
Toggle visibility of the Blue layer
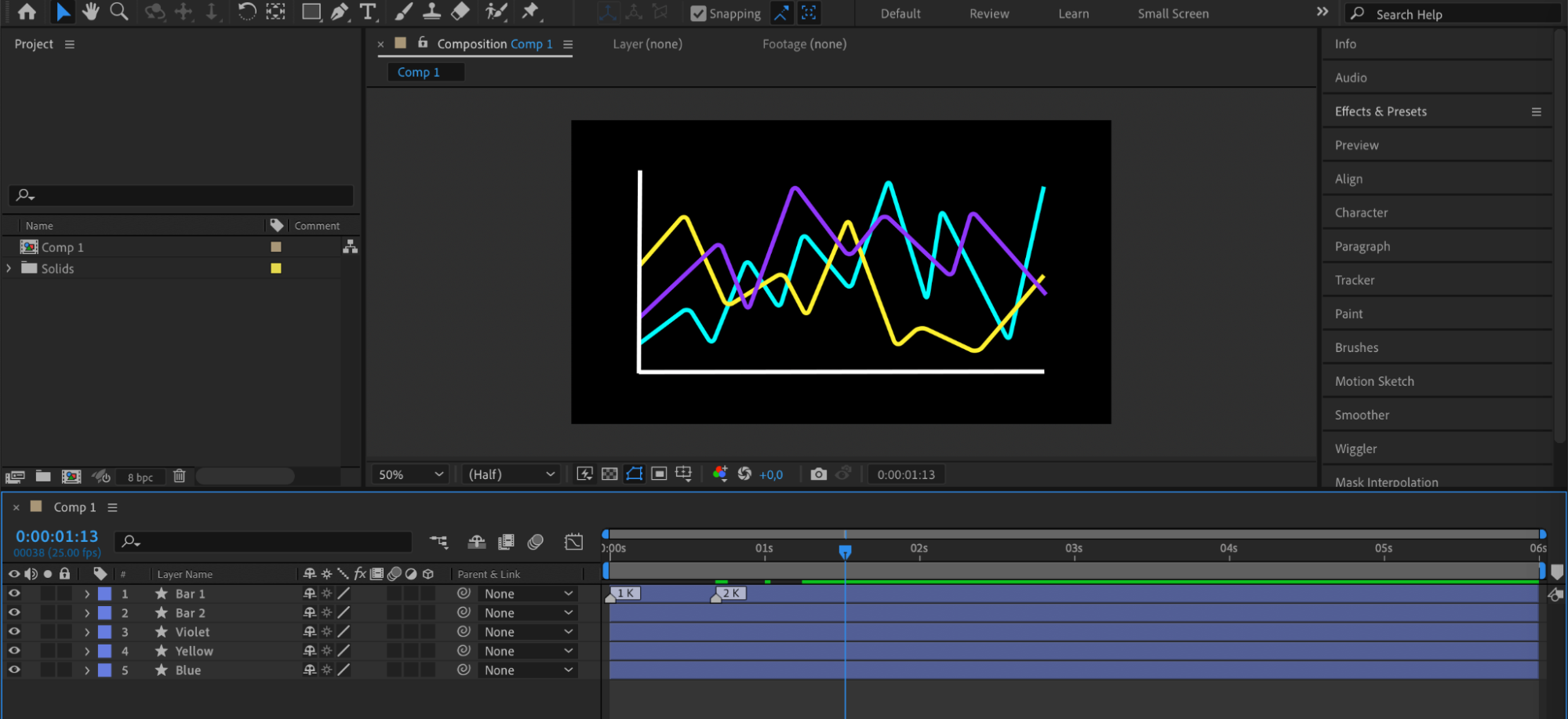pyautogui.click(x=14, y=670)
